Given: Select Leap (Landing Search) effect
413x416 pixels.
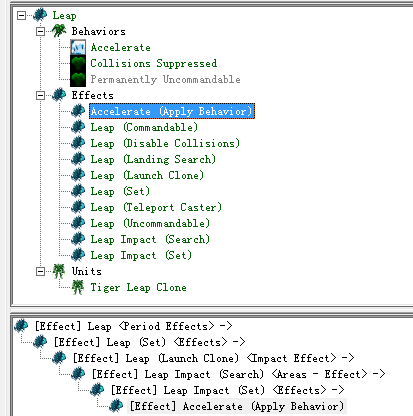Looking at the screenshot, I should point(153,159).
